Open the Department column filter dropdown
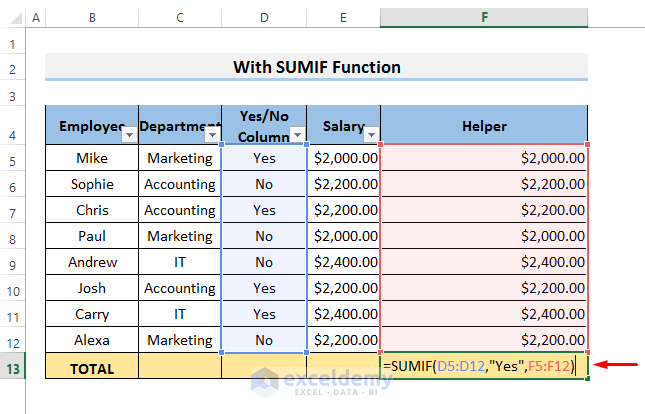The height and width of the screenshot is (414, 645). click(x=212, y=134)
